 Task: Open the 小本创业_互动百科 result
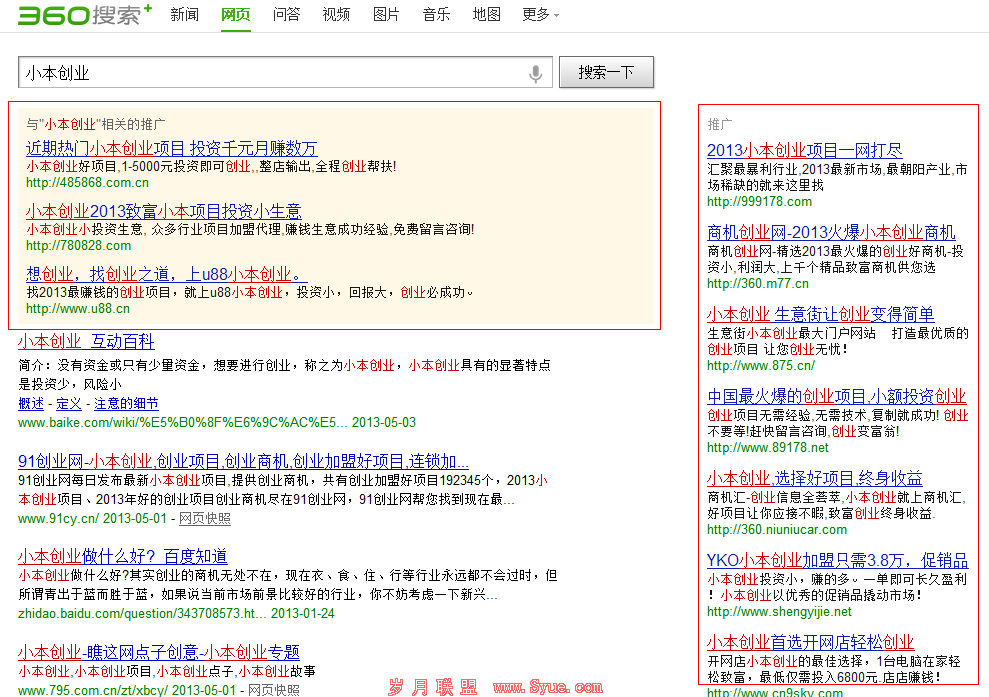[x=86, y=341]
